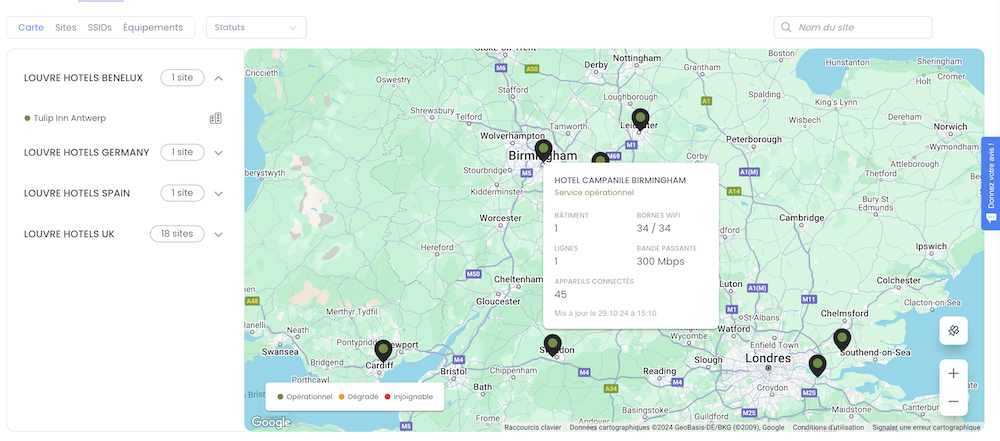Zoom out the map with minus button
This screenshot has width=1000, height=441.
[953, 401]
